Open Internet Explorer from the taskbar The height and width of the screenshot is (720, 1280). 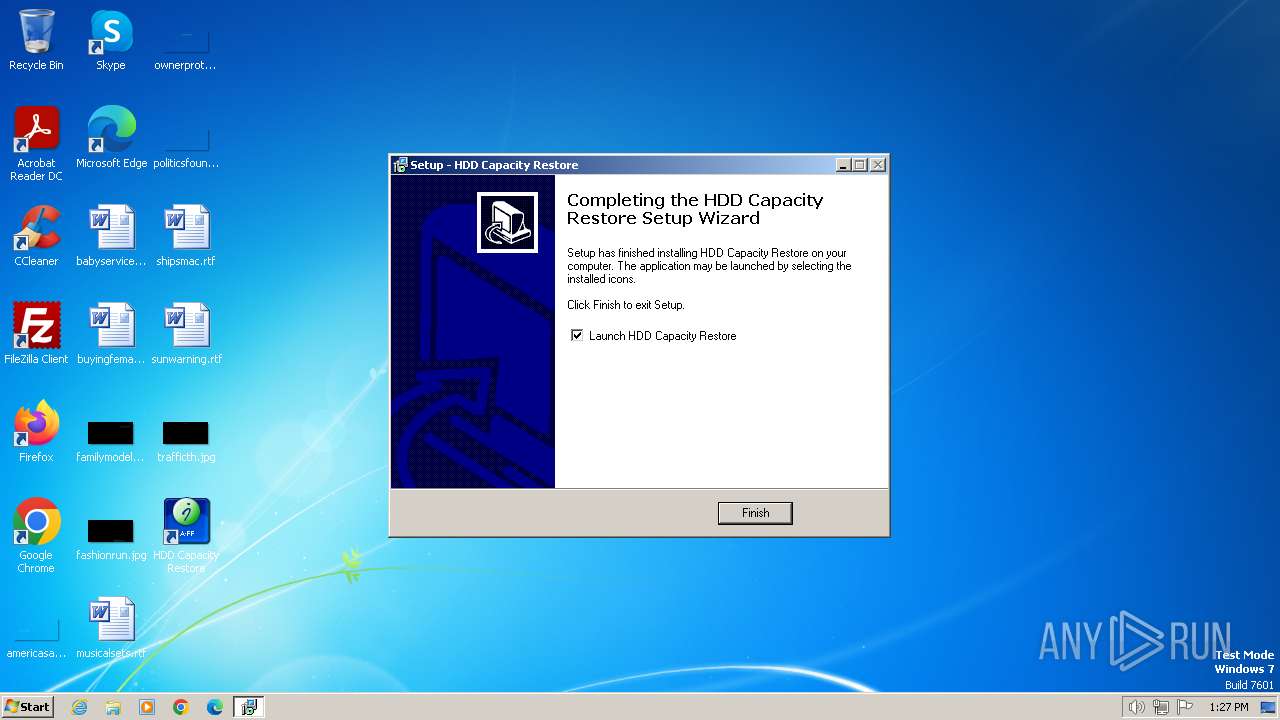tap(79, 707)
